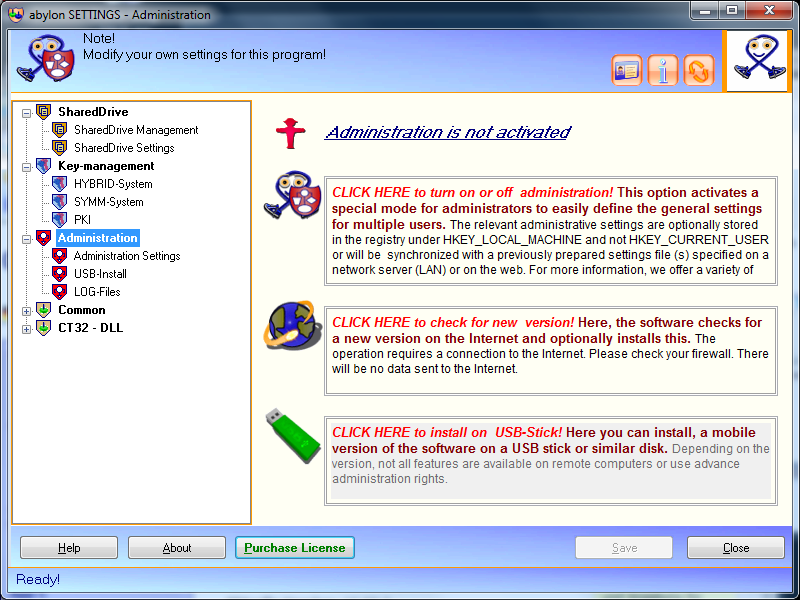Open the blue info icon button

(x=663, y=70)
